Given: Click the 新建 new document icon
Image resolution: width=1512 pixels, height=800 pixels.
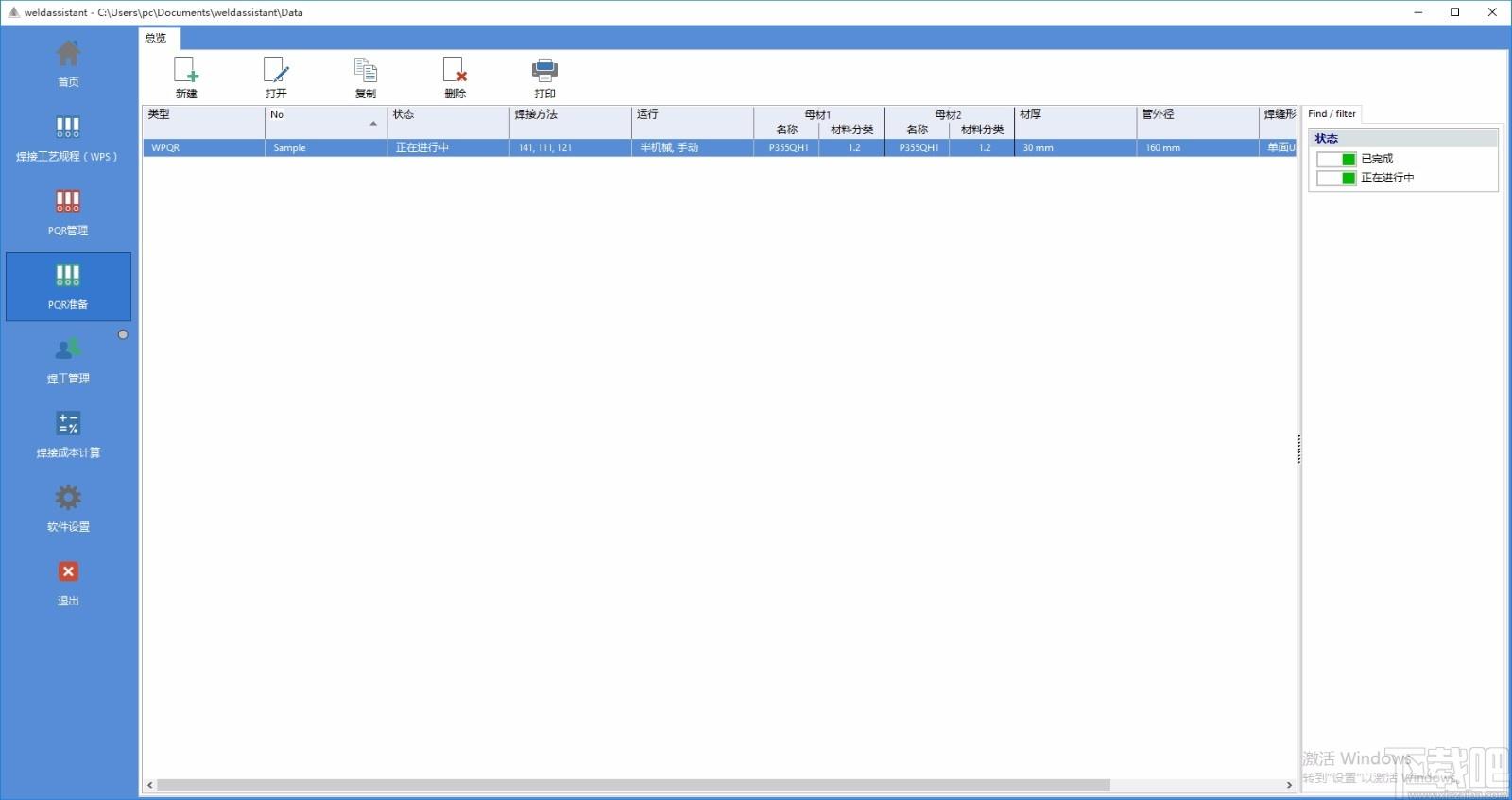Looking at the screenshot, I should click(x=186, y=71).
